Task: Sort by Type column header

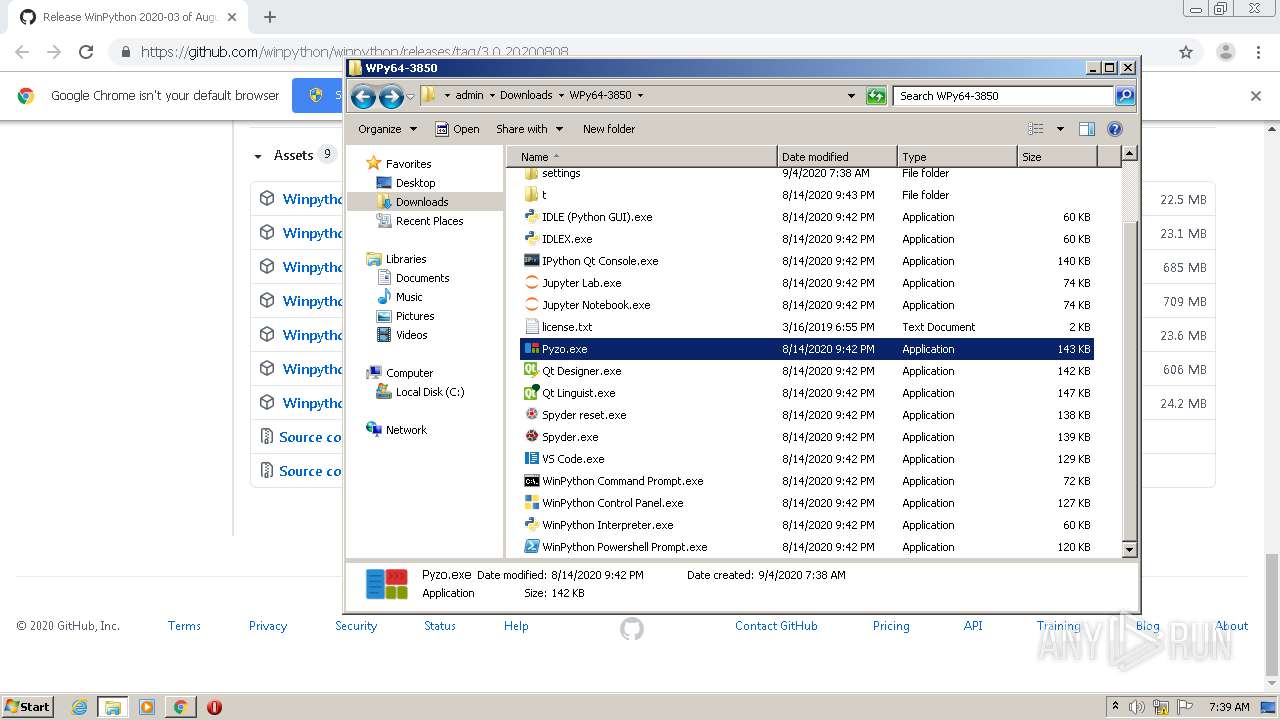Action: point(957,157)
